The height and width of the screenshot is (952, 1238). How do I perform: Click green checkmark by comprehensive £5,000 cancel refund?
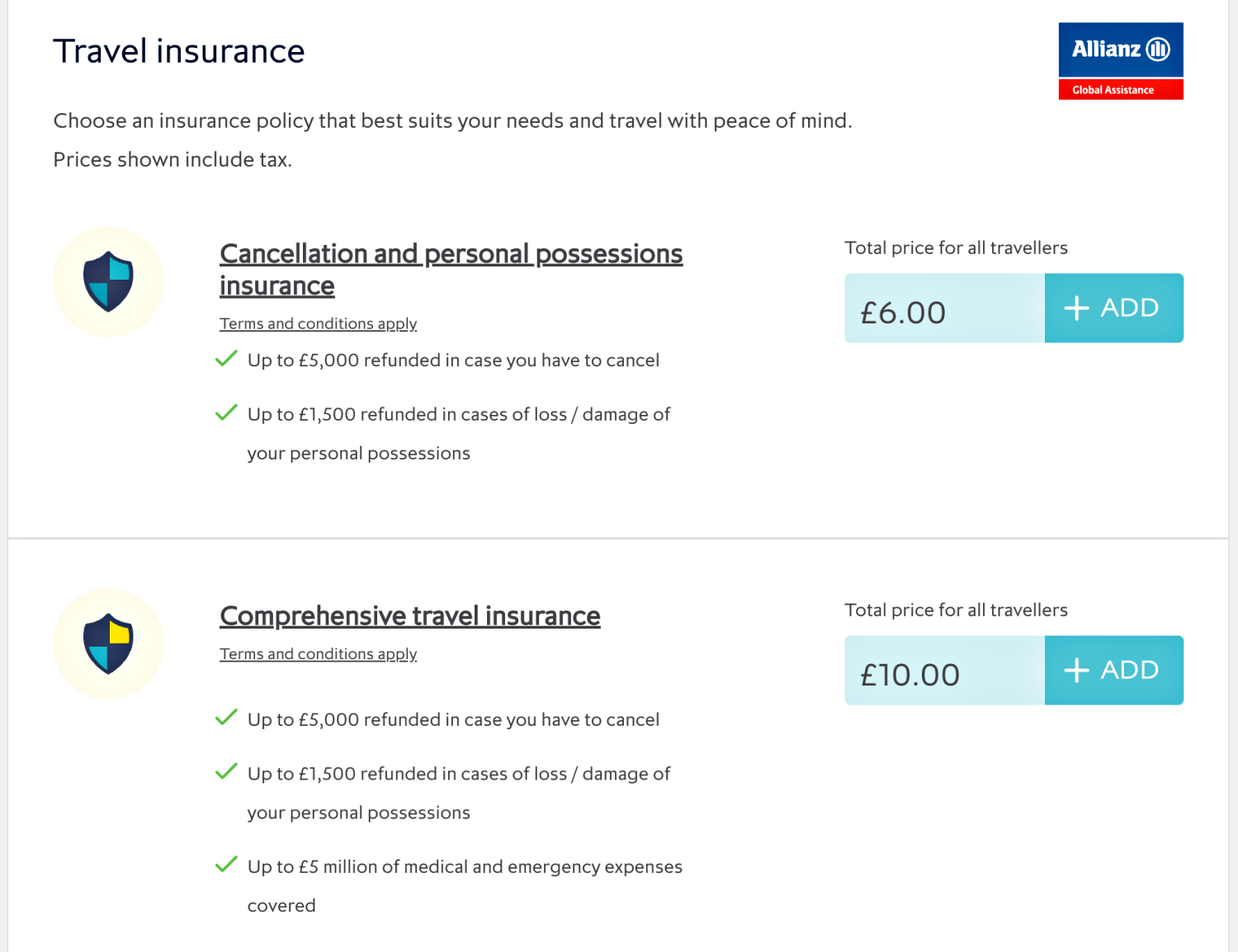point(226,718)
